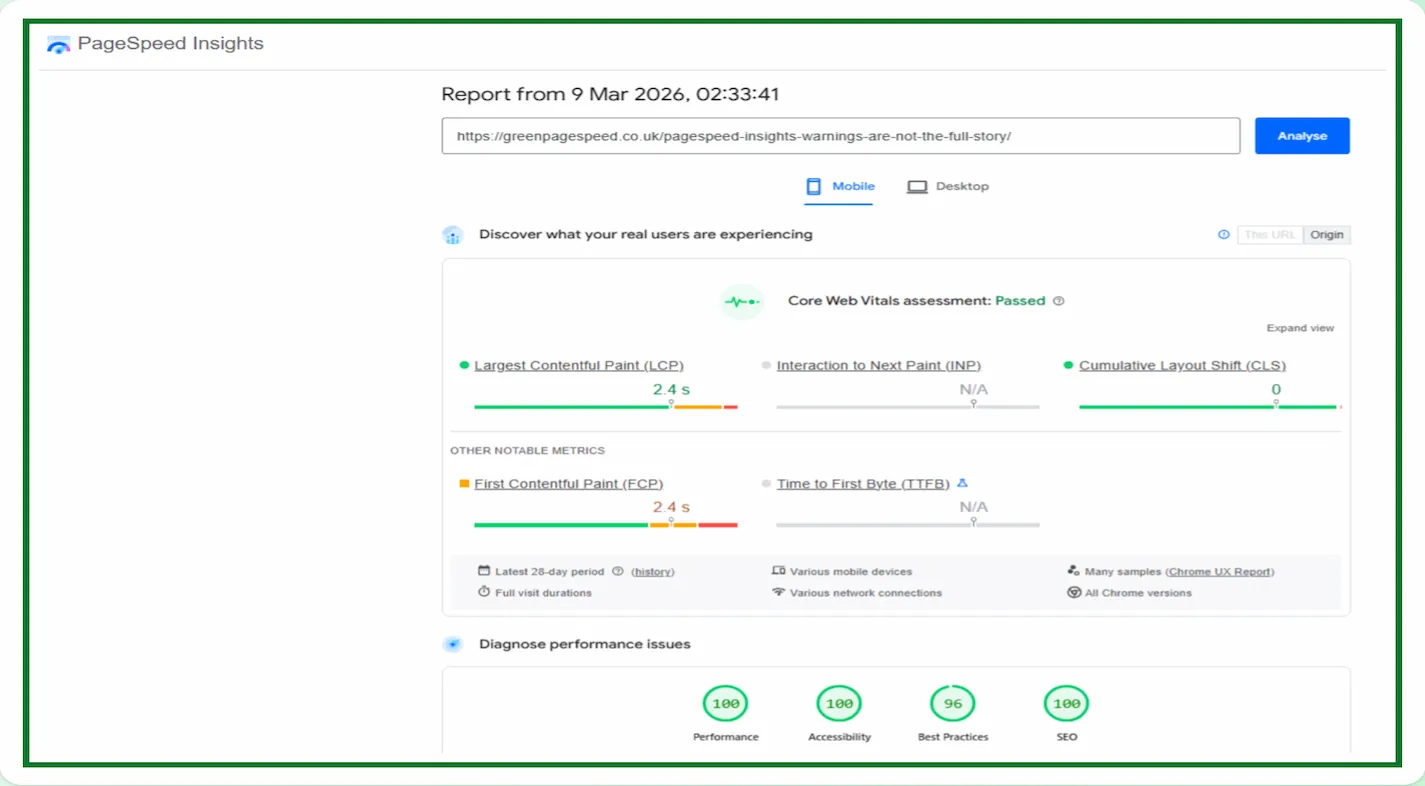Open the Largest Contentful Paint (LCP) link
The height and width of the screenshot is (786, 1425).
click(x=579, y=366)
